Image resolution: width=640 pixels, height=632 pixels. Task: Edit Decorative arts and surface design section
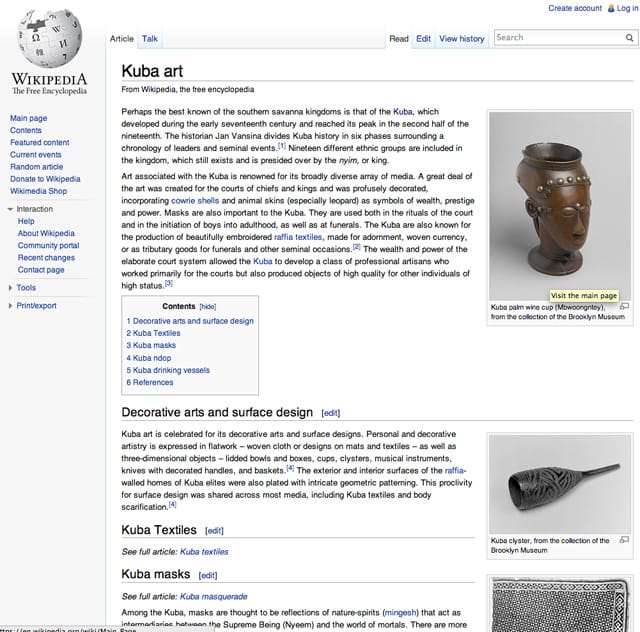[x=331, y=413]
